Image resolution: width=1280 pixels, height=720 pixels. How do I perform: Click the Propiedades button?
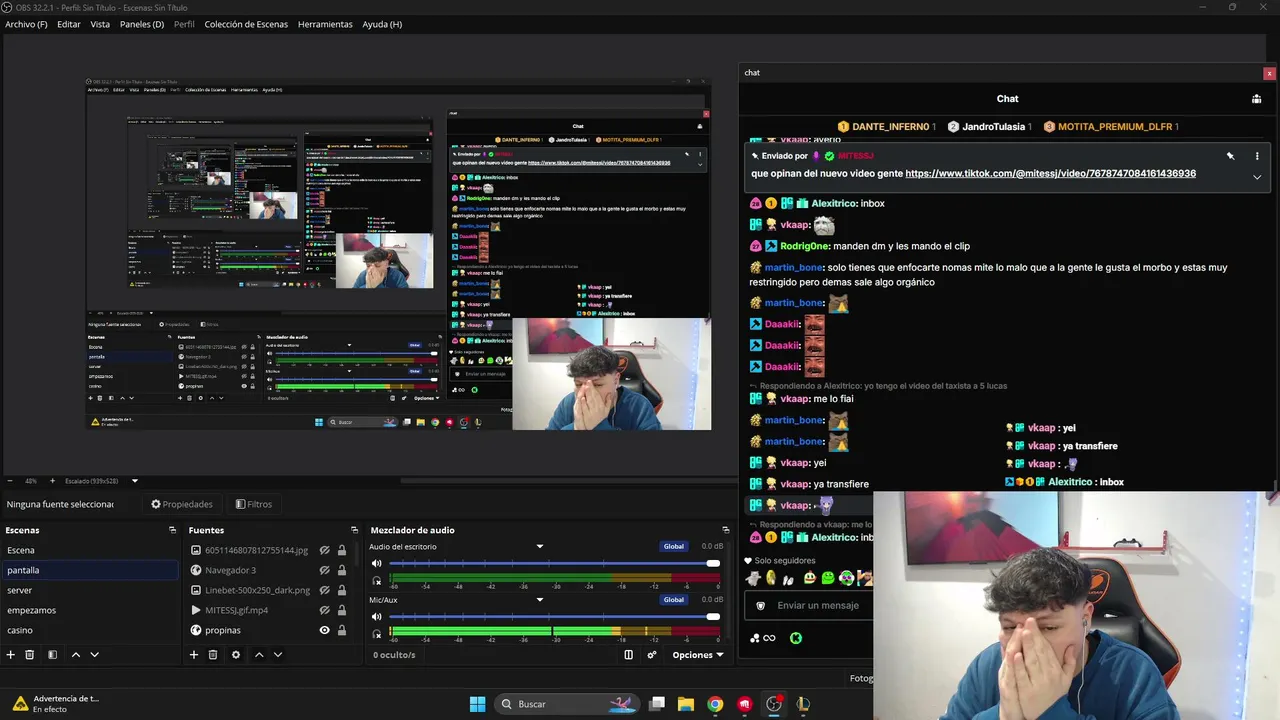click(182, 504)
